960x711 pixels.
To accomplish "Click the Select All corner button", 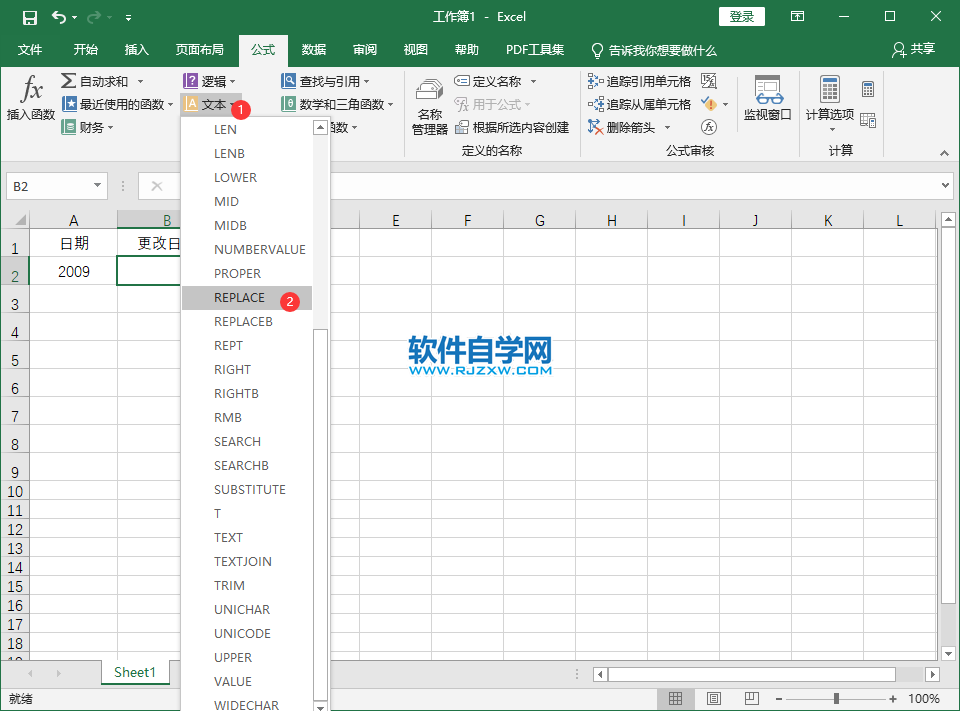I will pos(15,219).
